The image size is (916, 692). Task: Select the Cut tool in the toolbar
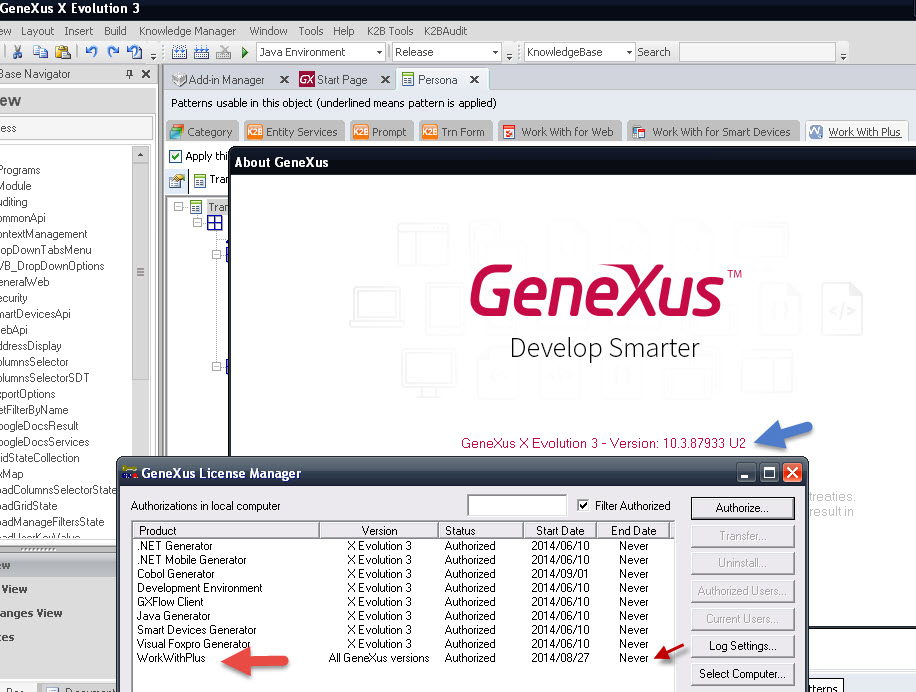tap(17, 52)
